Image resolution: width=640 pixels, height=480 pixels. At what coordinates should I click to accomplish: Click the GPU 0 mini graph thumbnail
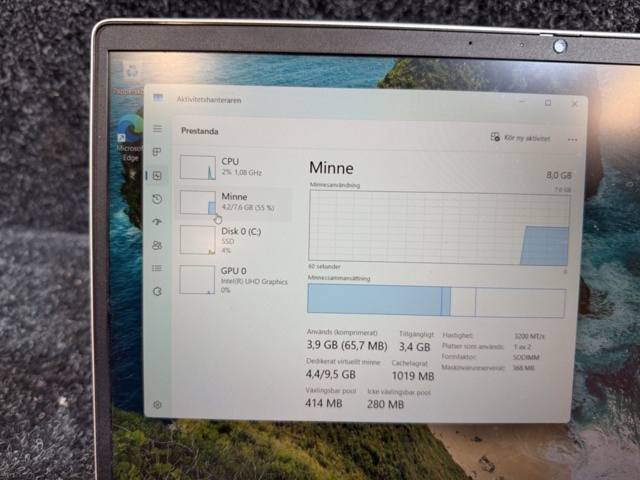point(197,280)
